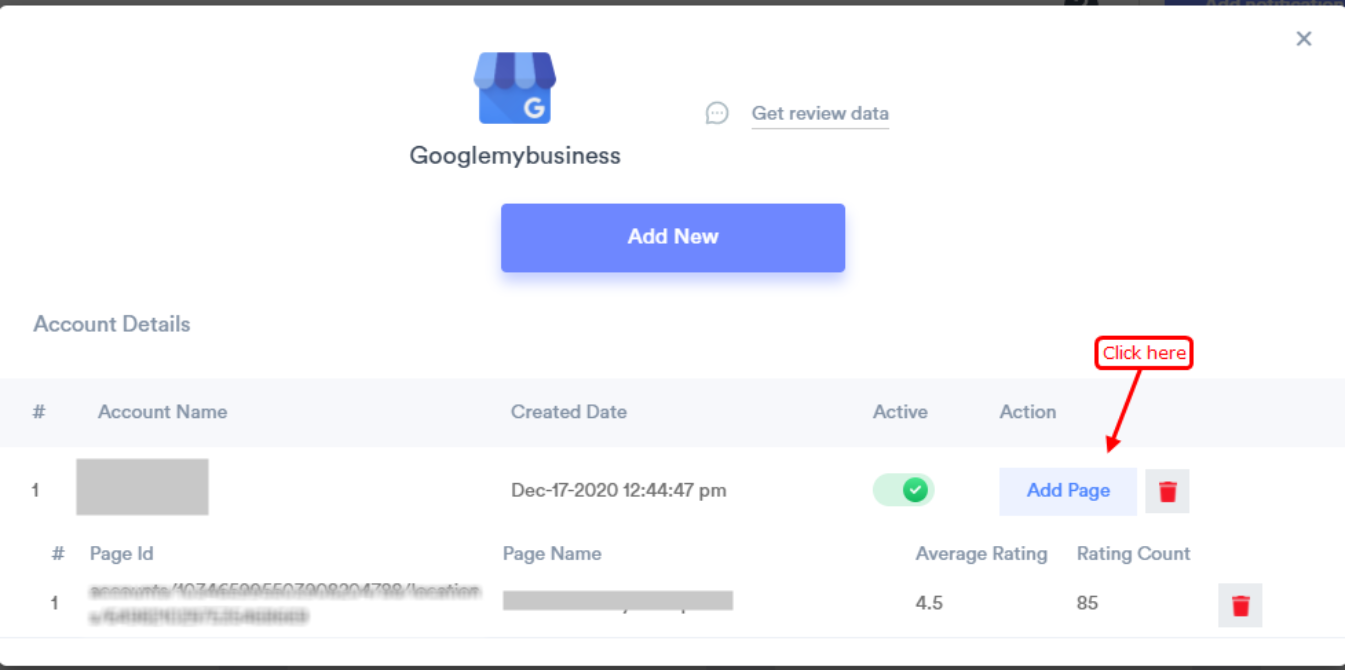This screenshot has height=670, width=1345.
Task: Click the Google My Business storefront logo
Action: tap(515, 88)
